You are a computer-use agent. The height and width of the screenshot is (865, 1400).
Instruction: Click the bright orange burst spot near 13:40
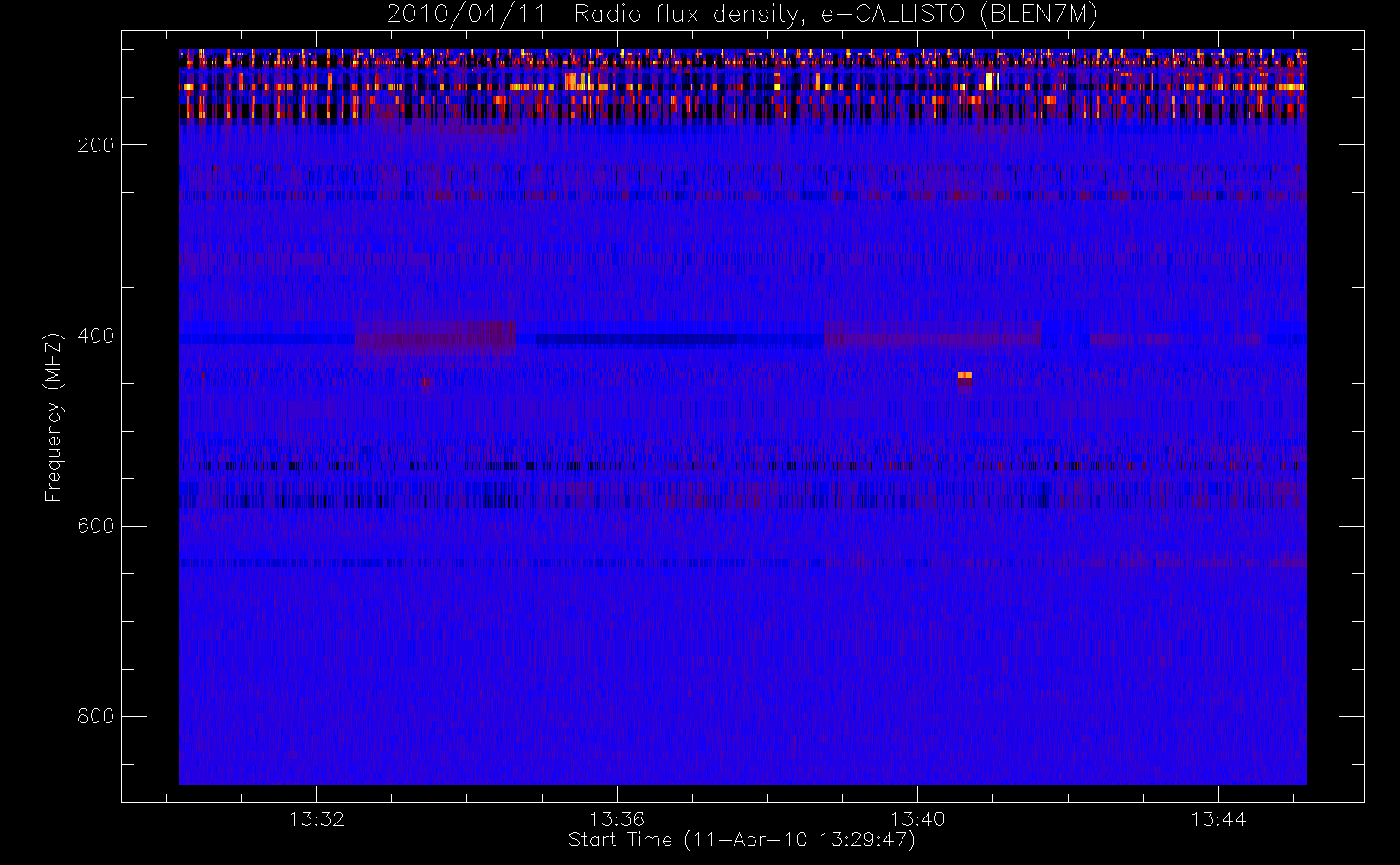pyautogui.click(x=965, y=375)
